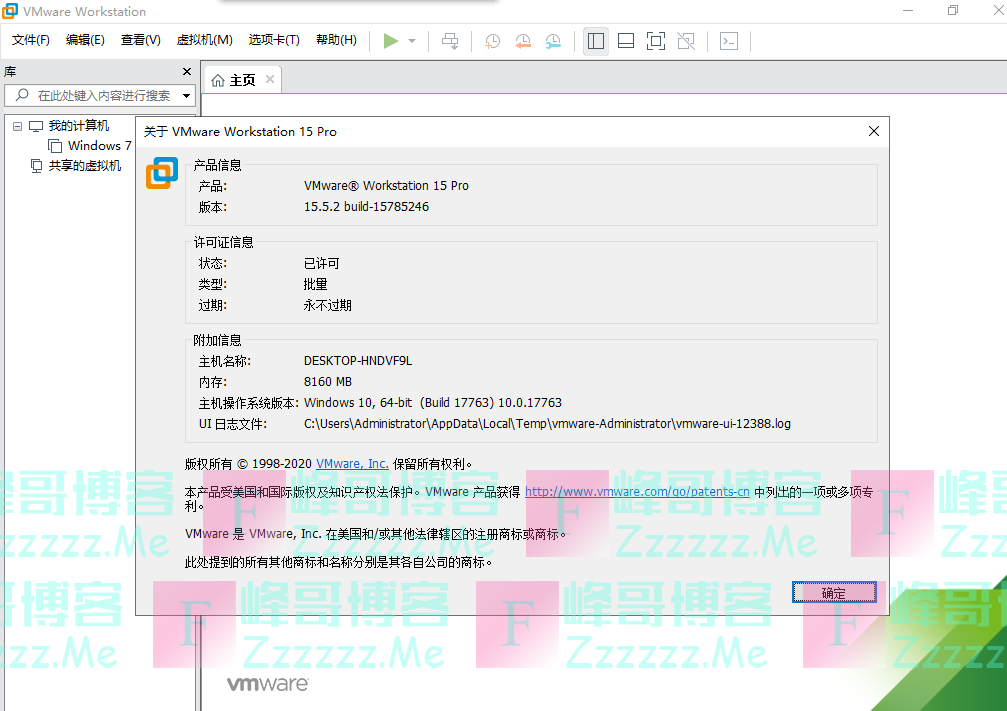
Task: Click the send Ctrl+Alt+Del icon
Action: [x=451, y=41]
